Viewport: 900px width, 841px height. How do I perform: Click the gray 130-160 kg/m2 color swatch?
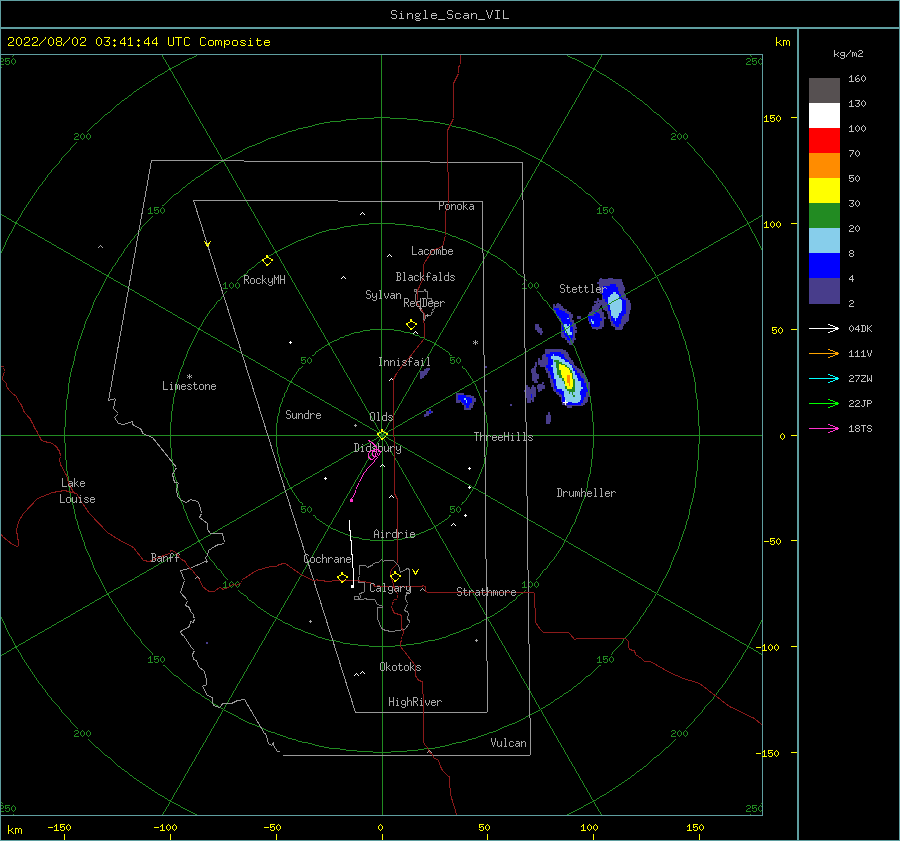[824, 91]
